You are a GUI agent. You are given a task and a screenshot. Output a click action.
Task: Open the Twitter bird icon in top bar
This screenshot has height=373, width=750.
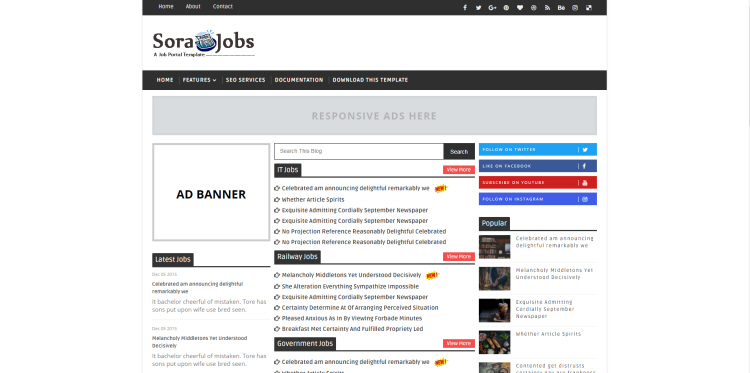click(x=478, y=8)
